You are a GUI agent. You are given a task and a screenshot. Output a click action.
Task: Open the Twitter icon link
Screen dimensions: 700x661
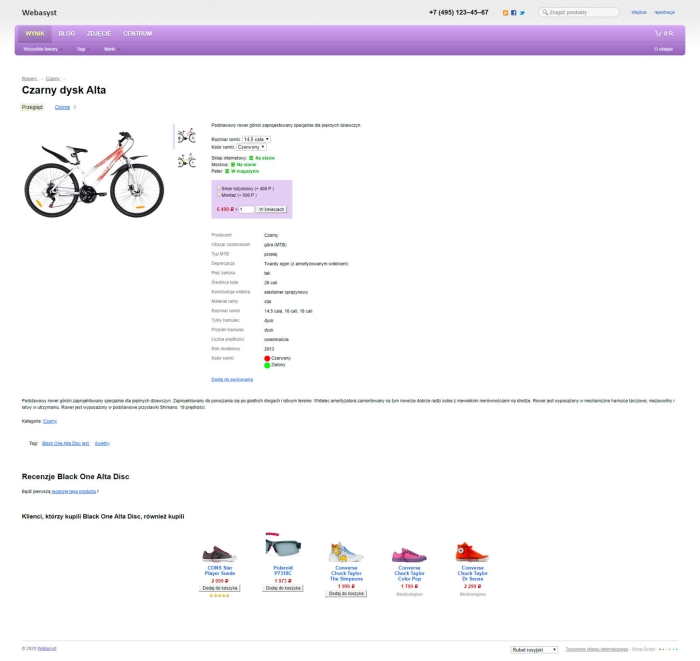[522, 13]
